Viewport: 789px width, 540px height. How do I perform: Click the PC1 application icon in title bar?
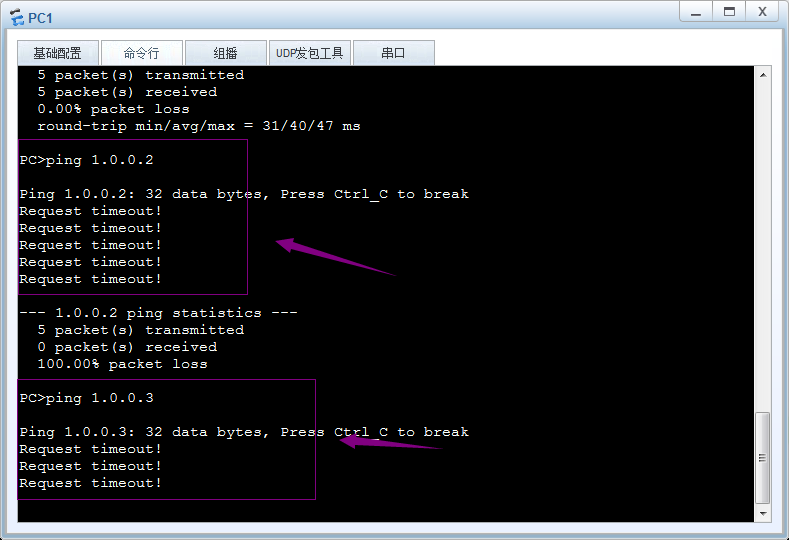pos(16,17)
